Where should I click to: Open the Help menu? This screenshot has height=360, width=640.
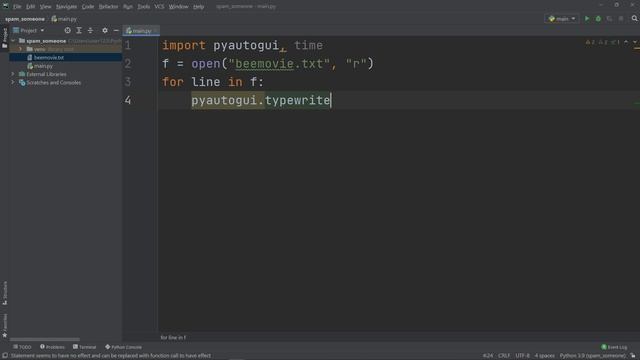(x=198, y=7)
